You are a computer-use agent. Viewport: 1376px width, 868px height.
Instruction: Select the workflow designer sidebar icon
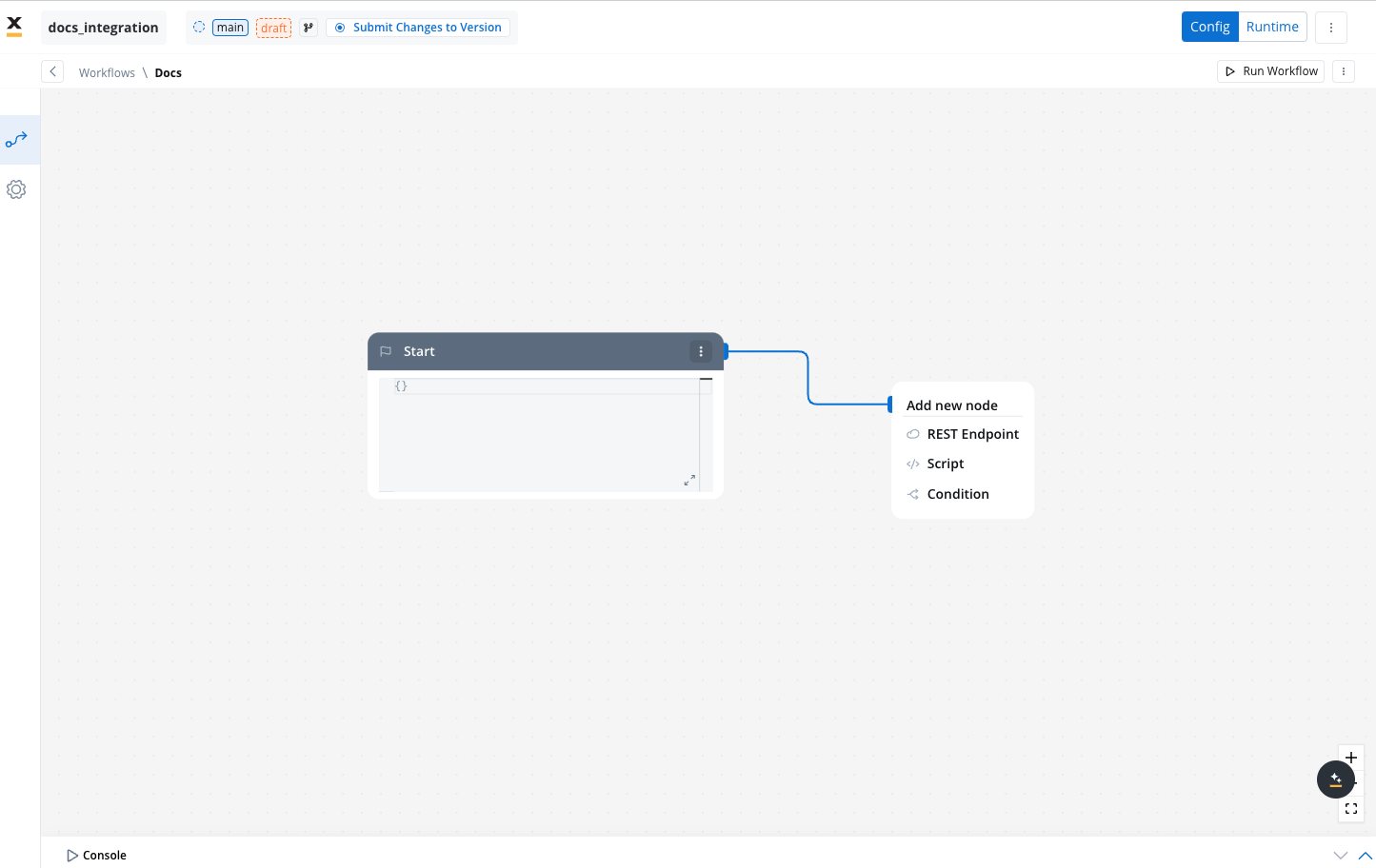(x=16, y=140)
